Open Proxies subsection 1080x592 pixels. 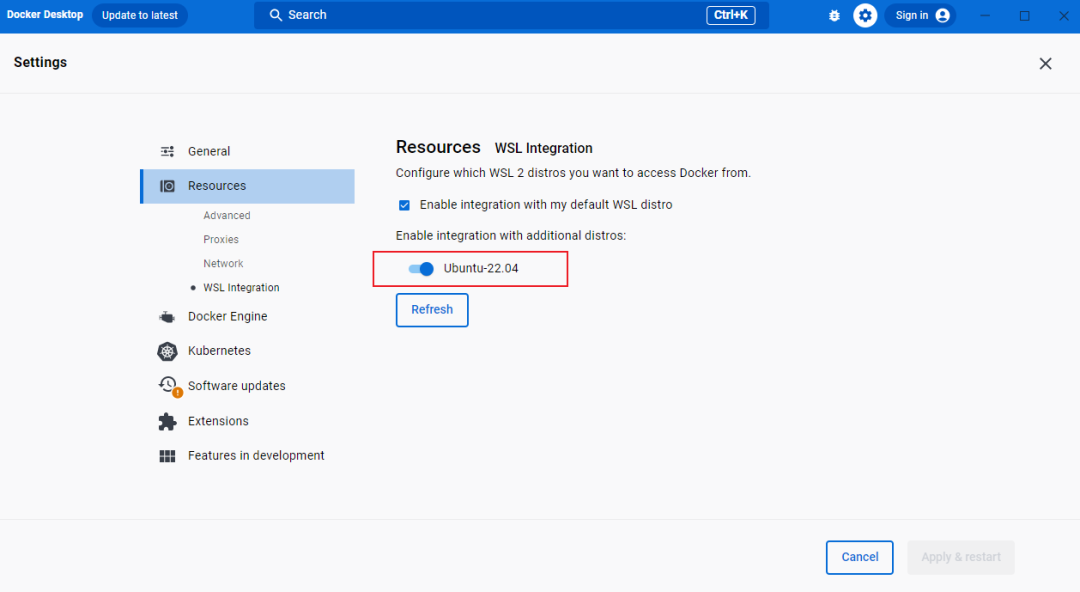pos(221,240)
